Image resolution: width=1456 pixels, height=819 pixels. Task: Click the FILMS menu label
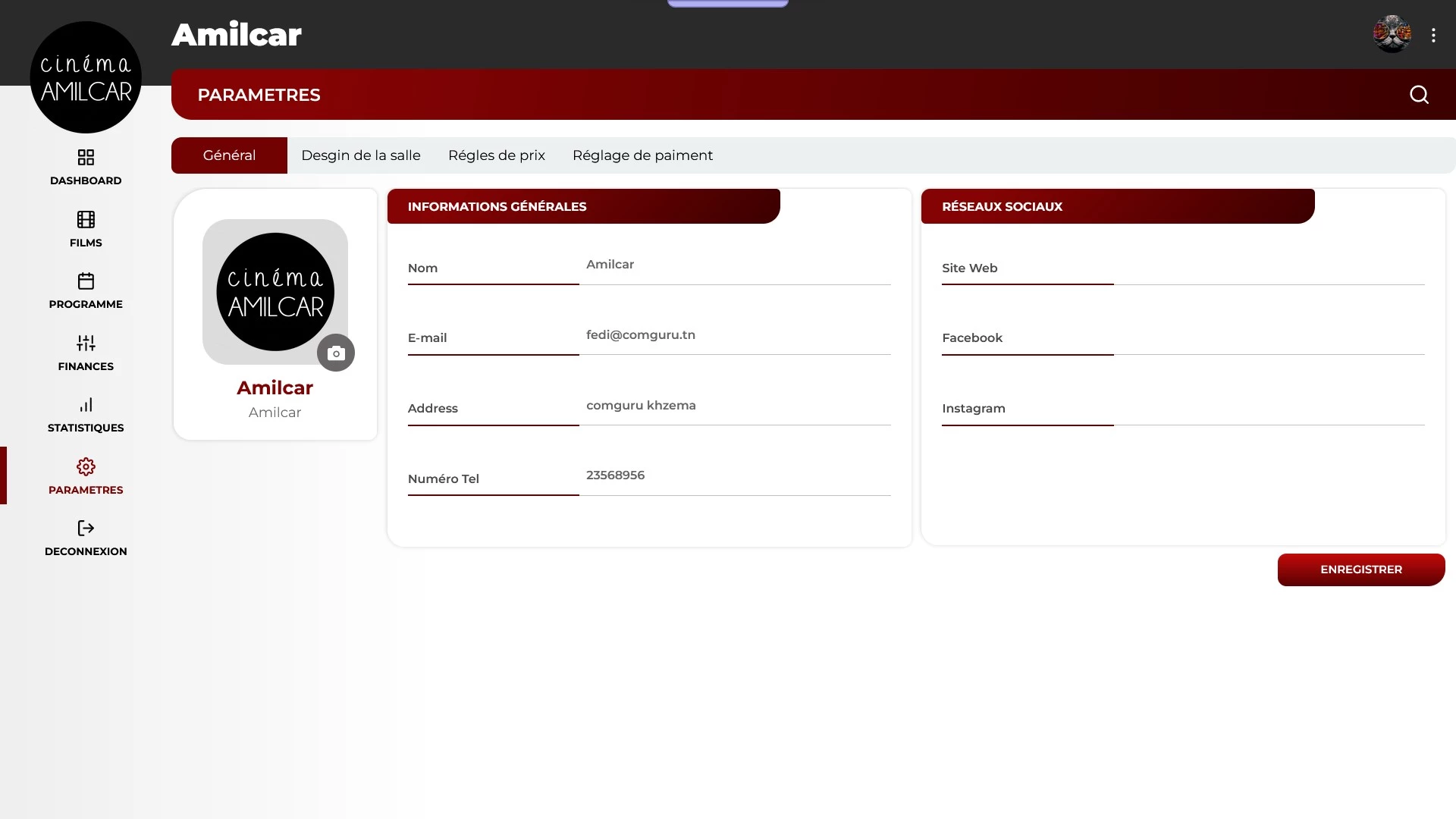click(86, 243)
